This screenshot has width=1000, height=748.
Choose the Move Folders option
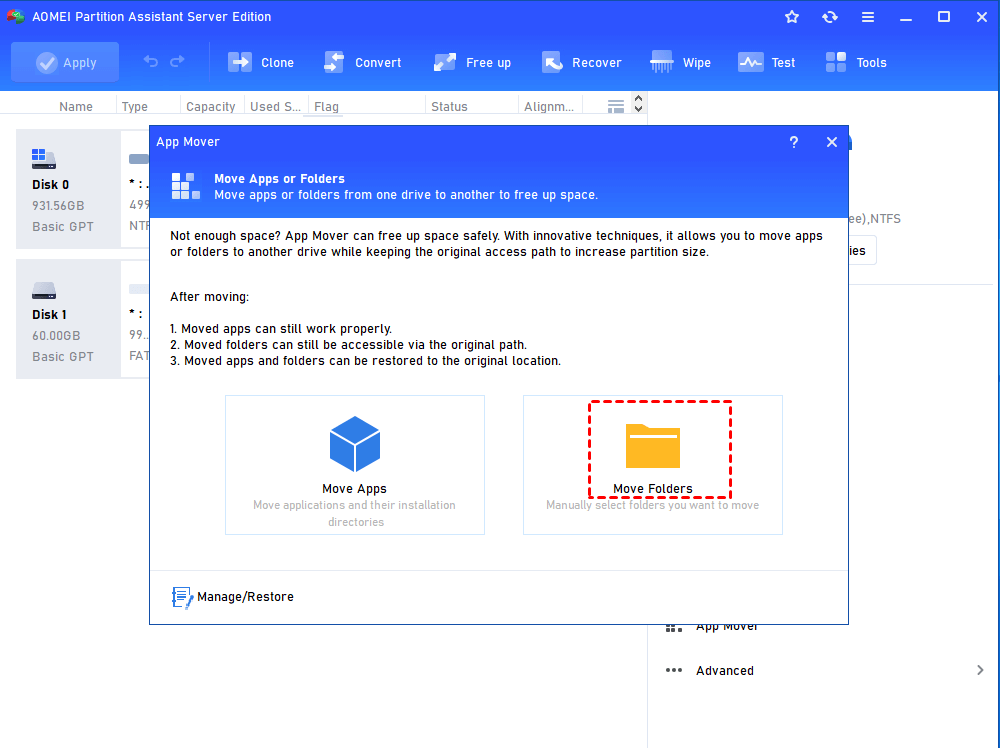click(x=652, y=465)
